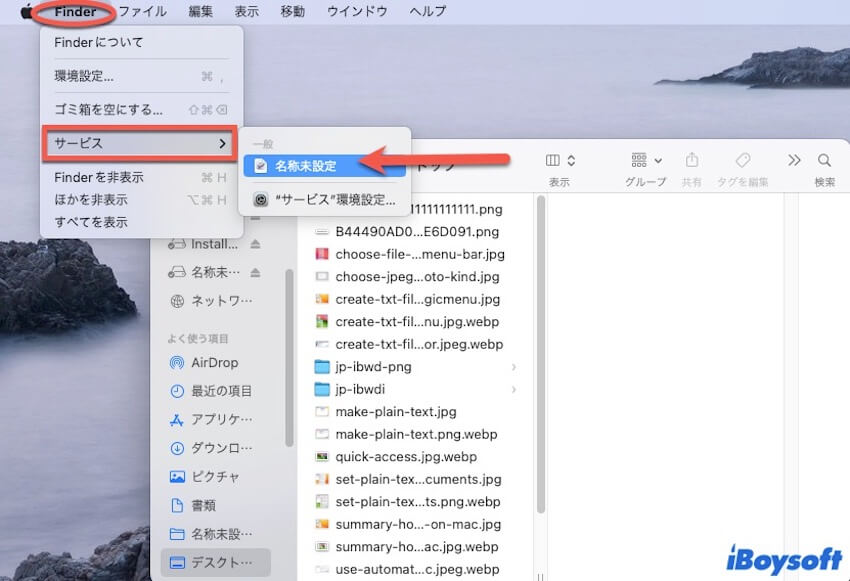850x581 pixels.
Task: Open the グループ grouping dropdown
Action: [x=647, y=161]
